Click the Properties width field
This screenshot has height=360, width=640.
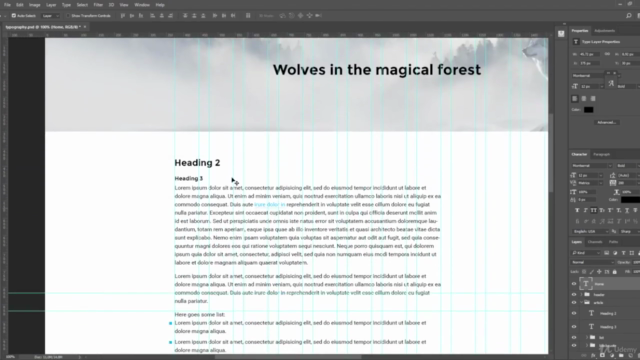[589, 54]
